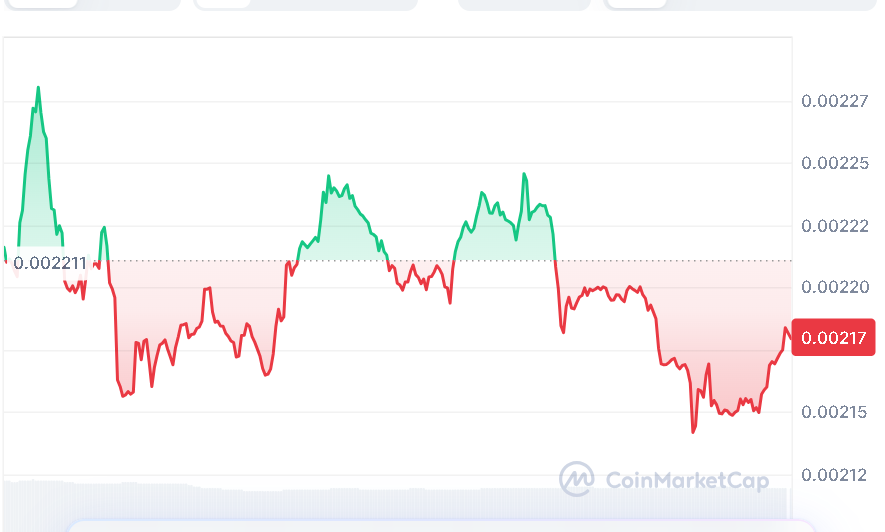Open the CoinMarketCap watermark text link
This screenshot has width=885, height=532.
click(x=687, y=481)
